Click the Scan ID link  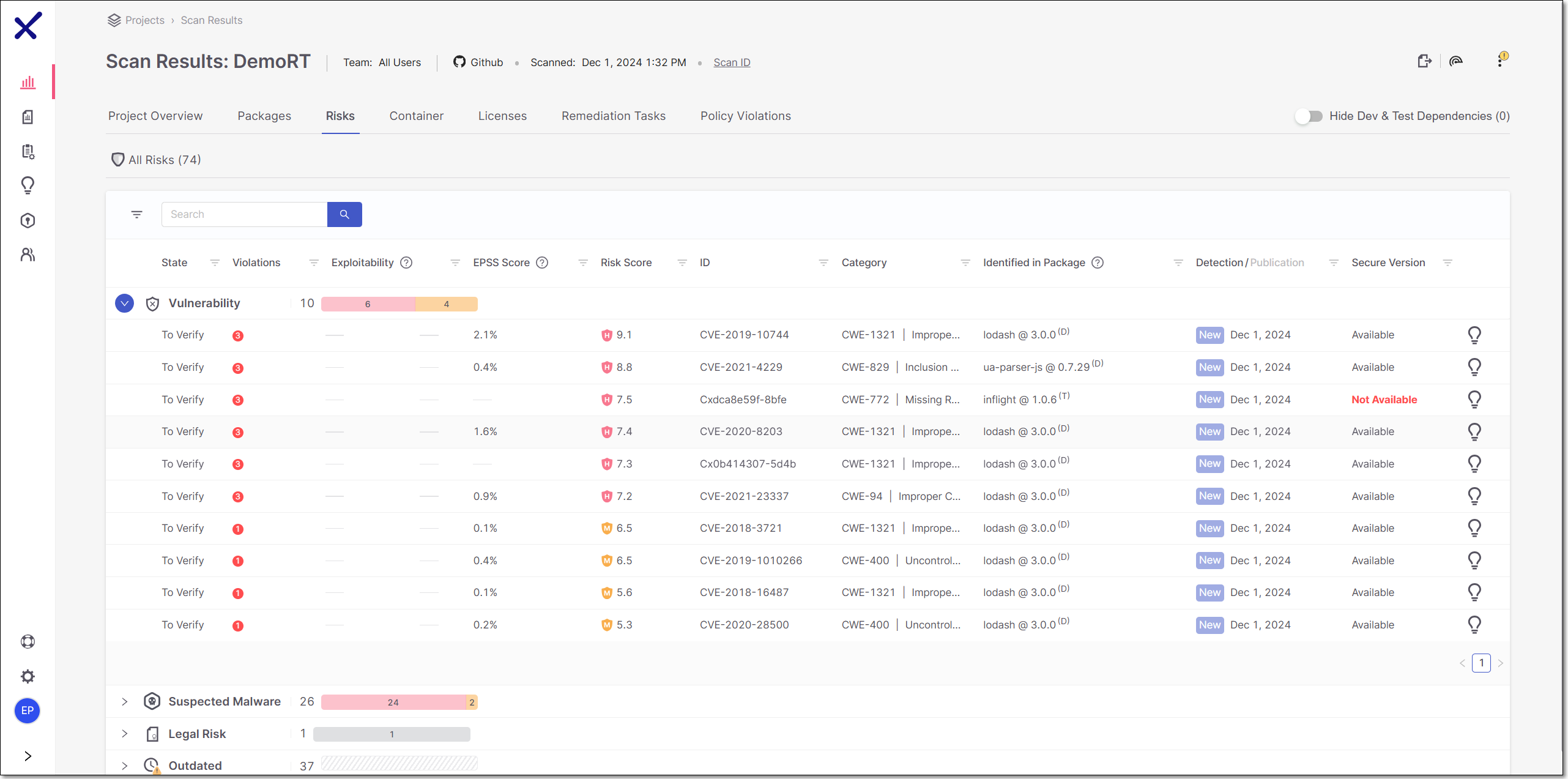[732, 62]
